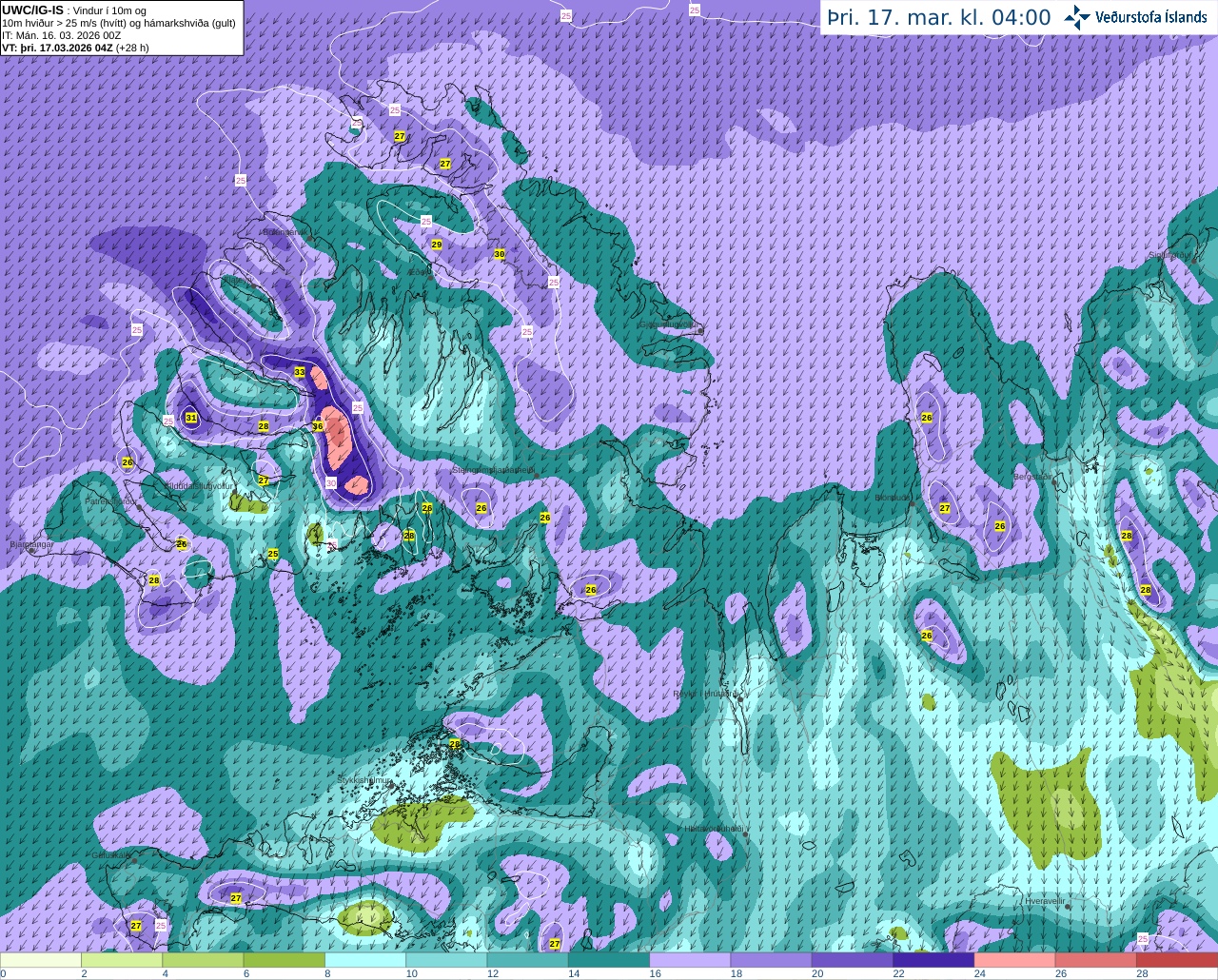
Task: Pick the 20–22 m/s purple legend swatch
Action: pos(853,959)
